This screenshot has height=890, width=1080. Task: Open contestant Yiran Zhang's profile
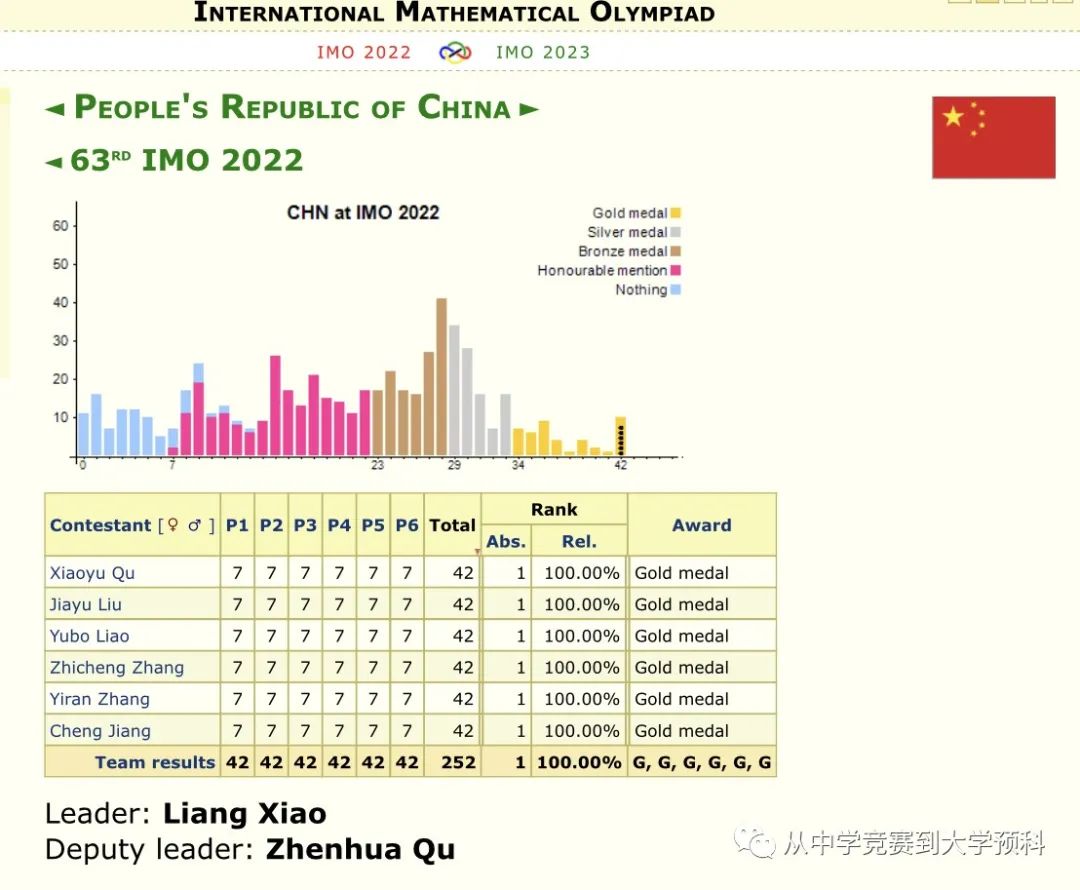100,700
